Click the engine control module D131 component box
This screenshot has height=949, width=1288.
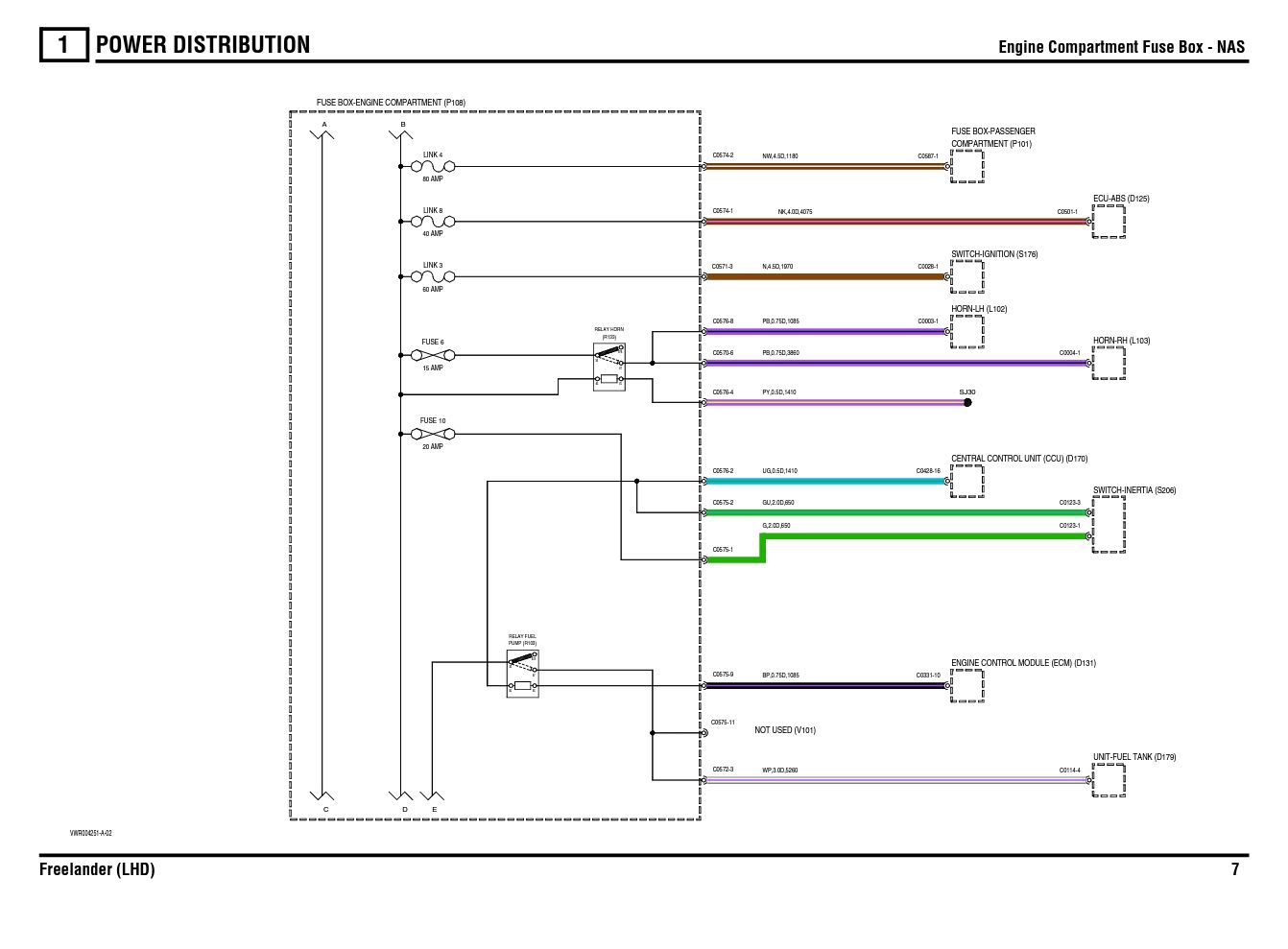point(967,686)
